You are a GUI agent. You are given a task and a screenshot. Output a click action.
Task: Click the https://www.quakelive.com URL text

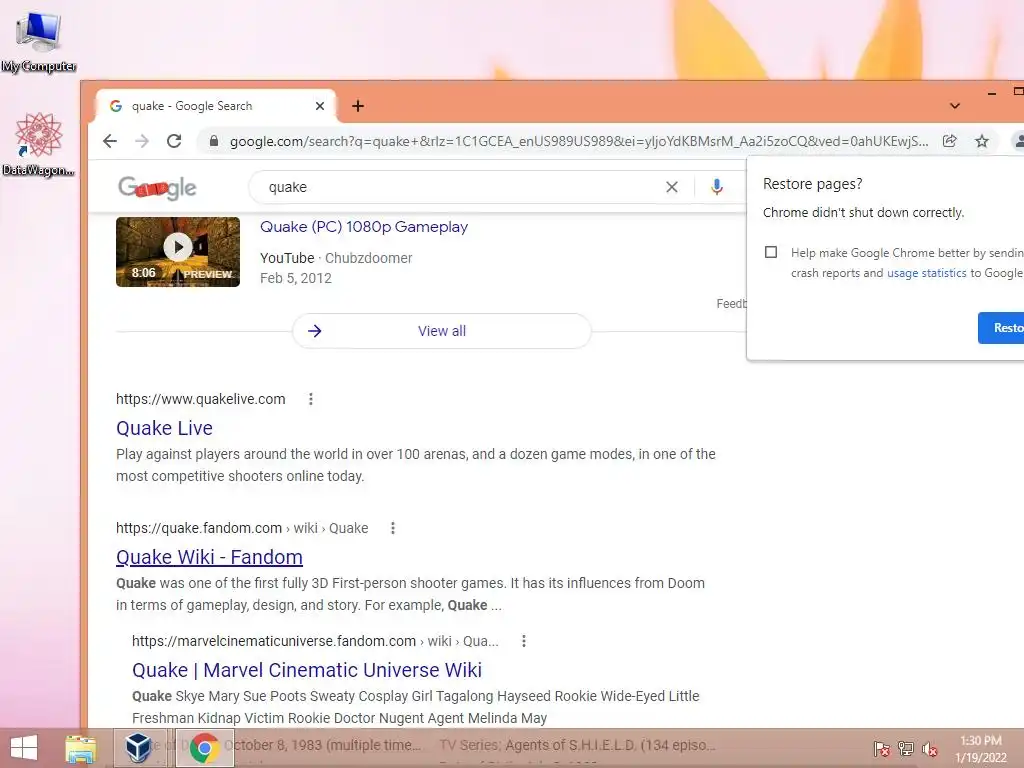point(200,399)
